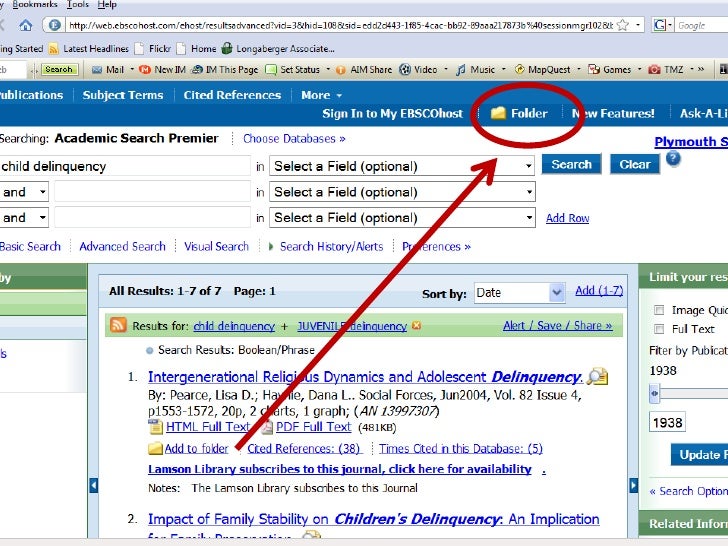Switch to Visual Search

(216, 247)
